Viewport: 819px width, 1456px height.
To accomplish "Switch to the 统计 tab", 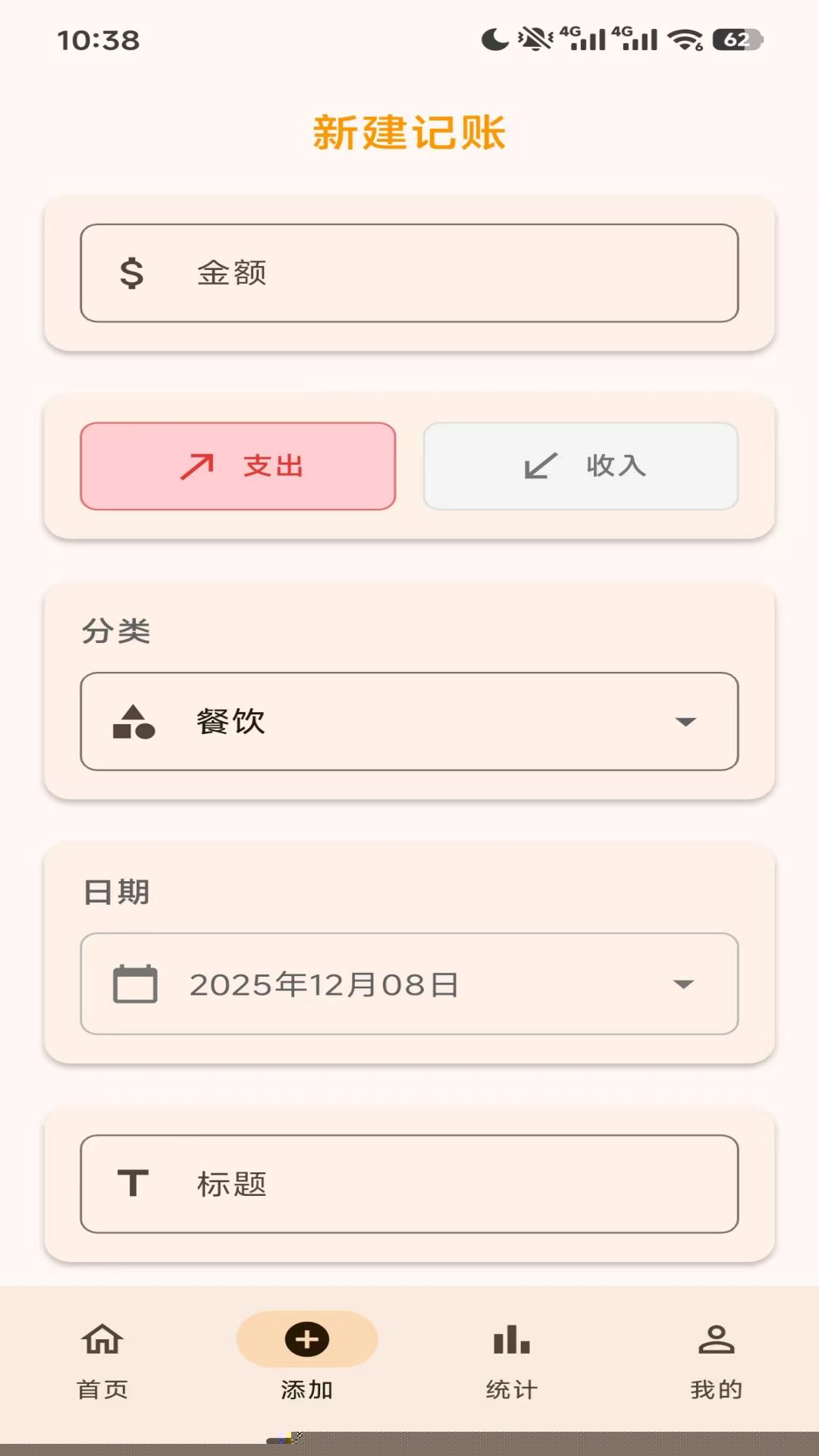I will click(512, 1389).
